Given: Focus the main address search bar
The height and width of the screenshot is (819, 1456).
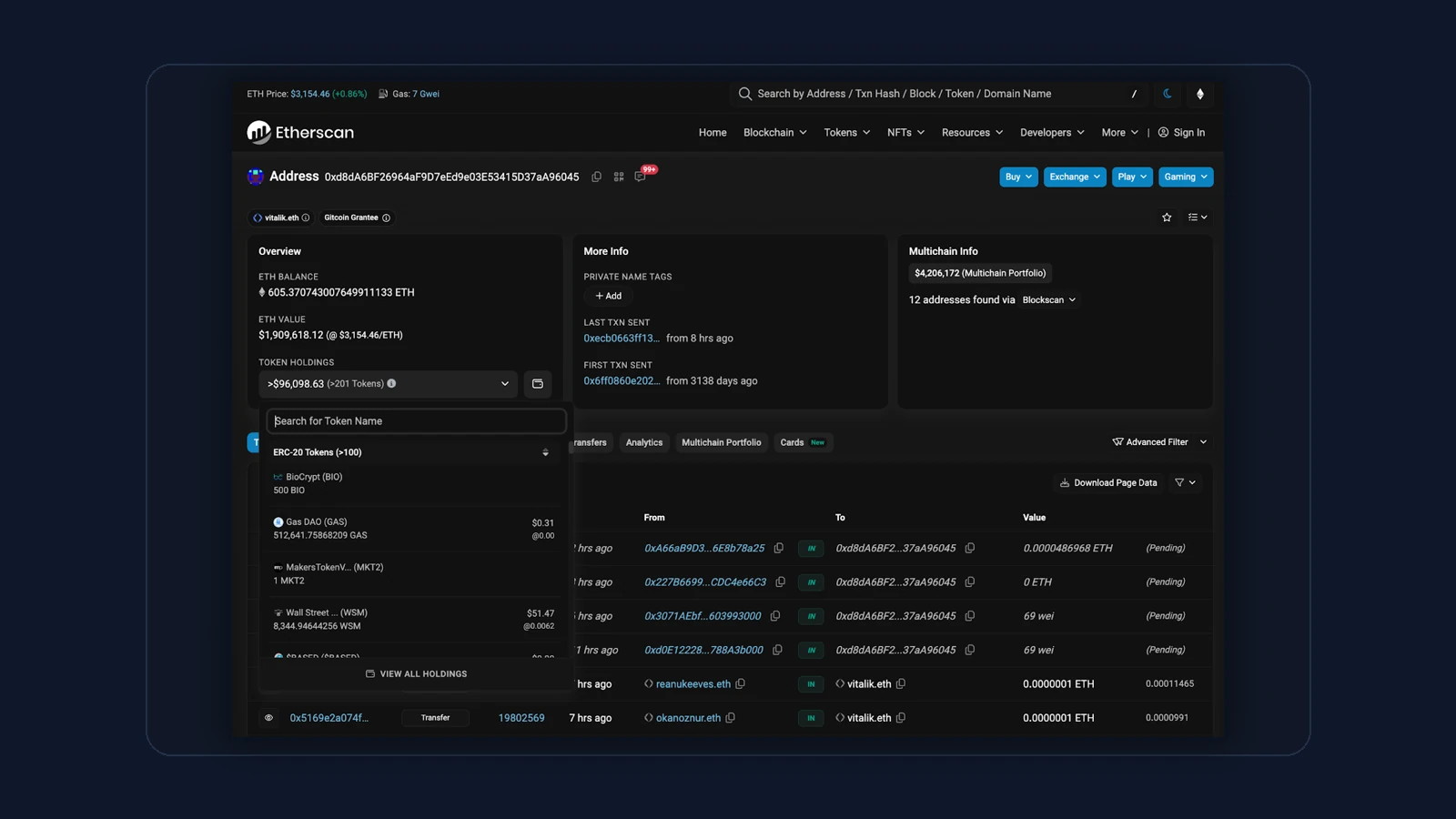Looking at the screenshot, I should (x=940, y=94).
